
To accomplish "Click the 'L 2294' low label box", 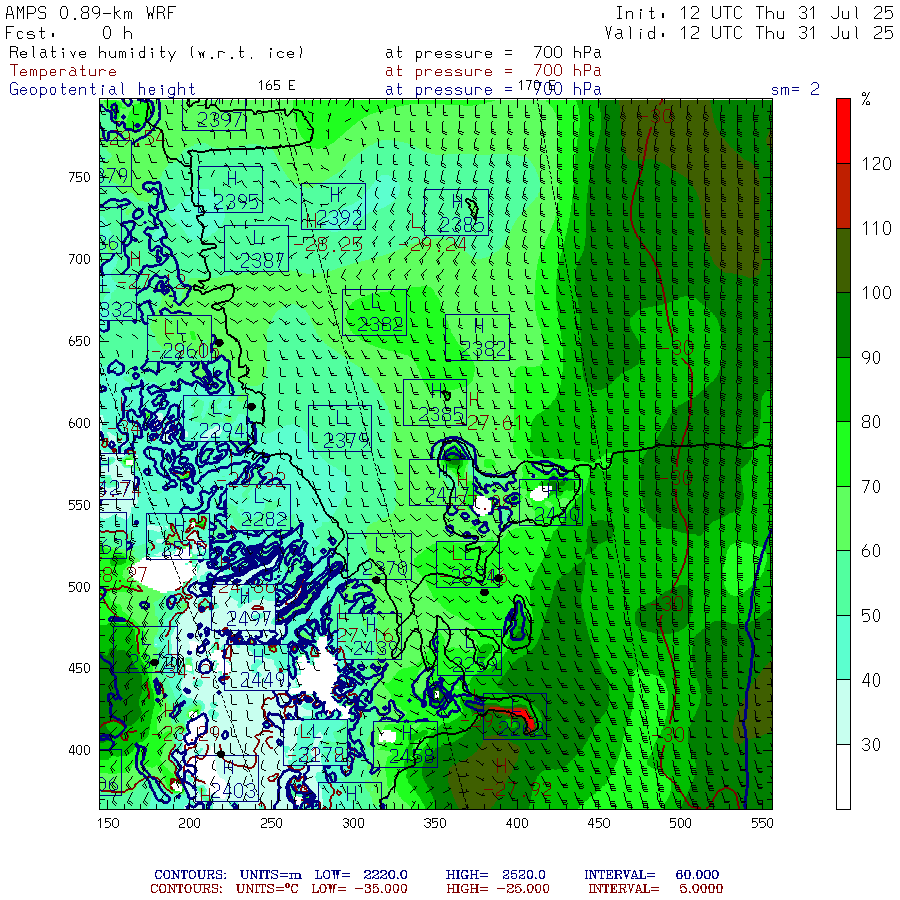I will pos(216,418).
